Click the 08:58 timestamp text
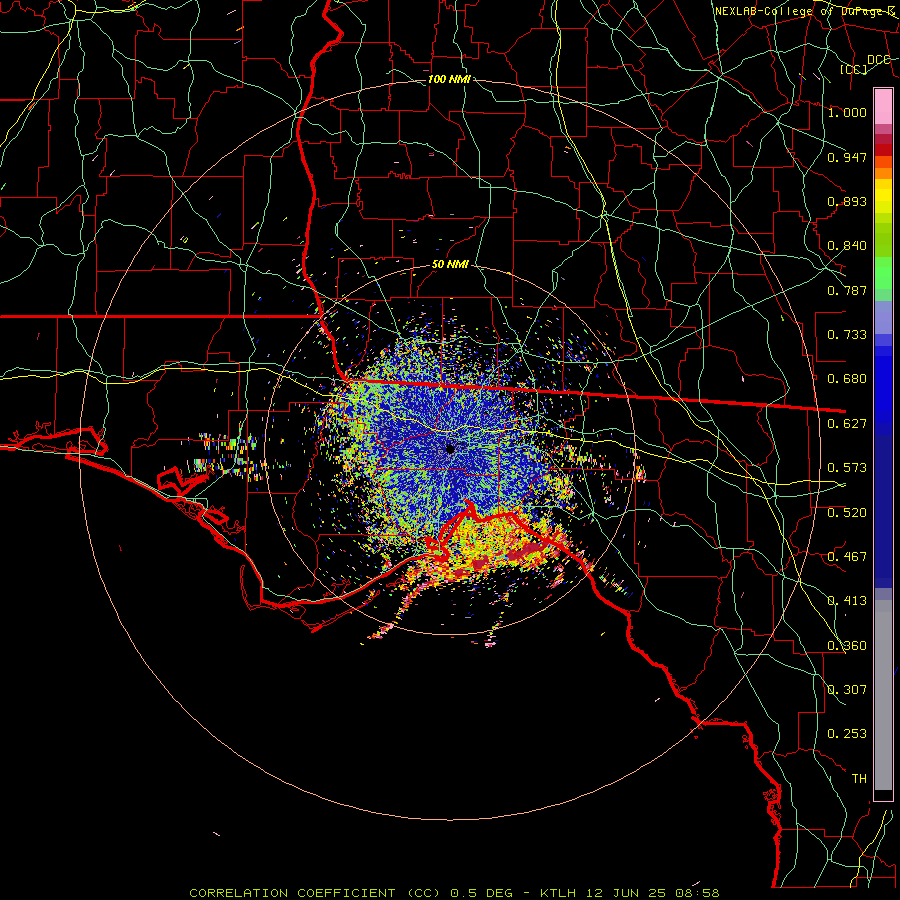Image resolution: width=900 pixels, height=900 pixels. coord(697,893)
